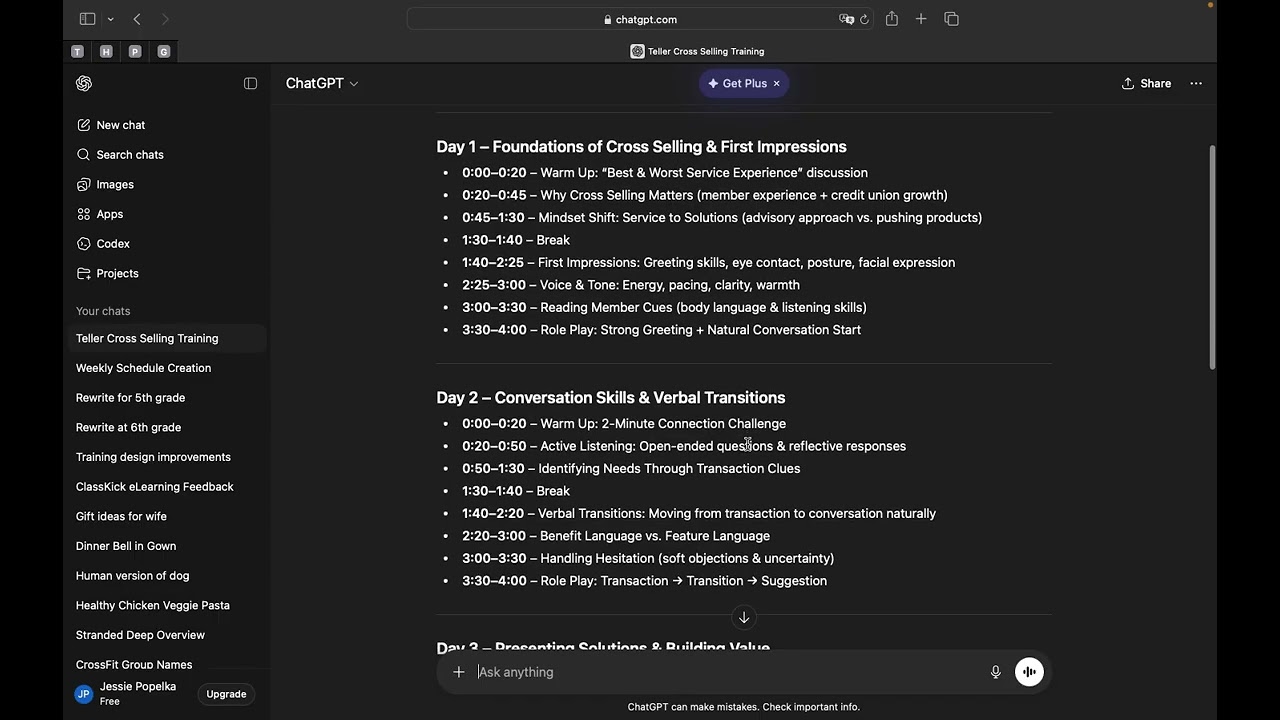Select the pinned tab labeled G
This screenshot has height=720, width=1280.
point(164,51)
